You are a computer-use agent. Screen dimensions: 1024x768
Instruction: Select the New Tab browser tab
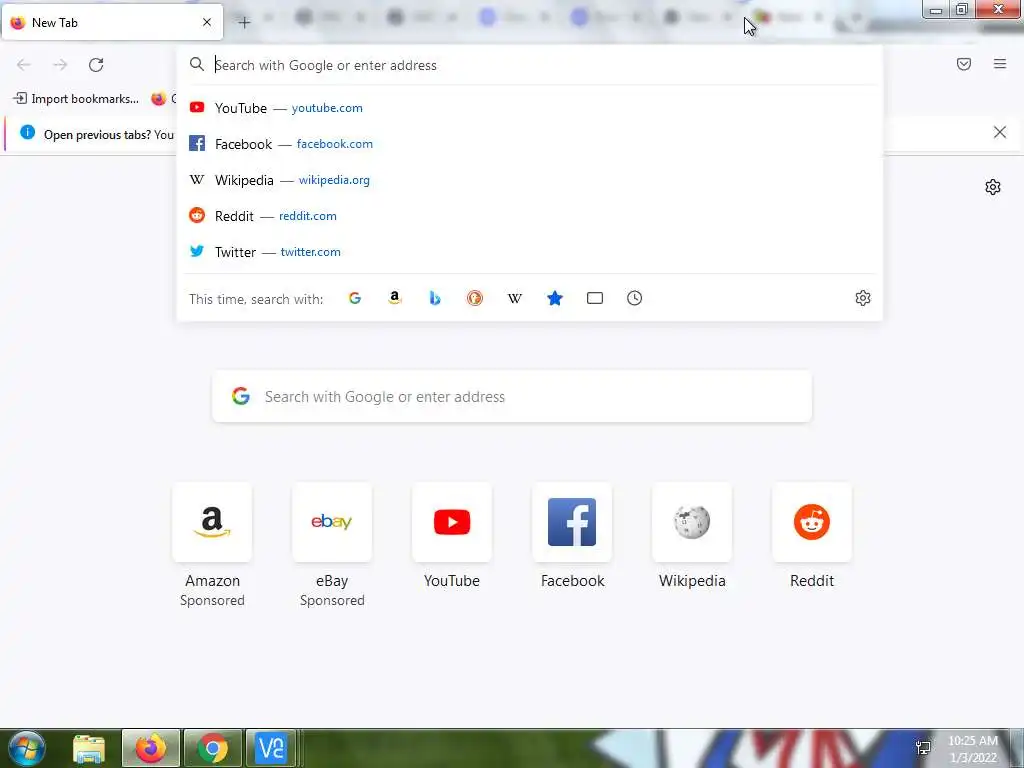point(112,22)
